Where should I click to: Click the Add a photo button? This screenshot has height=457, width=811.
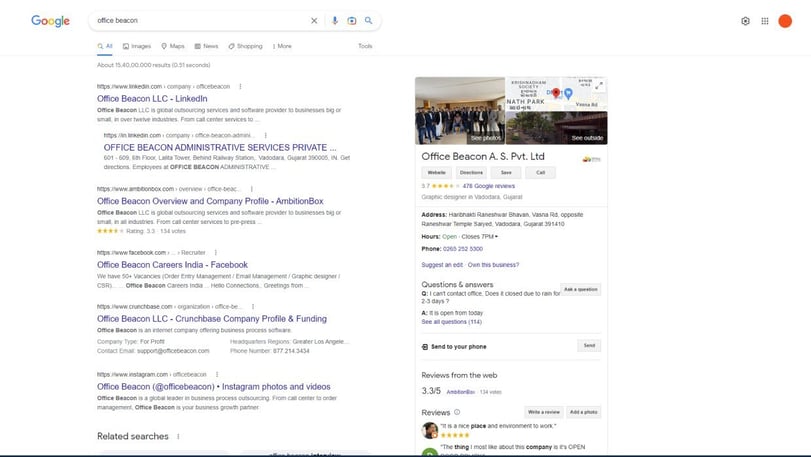(x=583, y=412)
